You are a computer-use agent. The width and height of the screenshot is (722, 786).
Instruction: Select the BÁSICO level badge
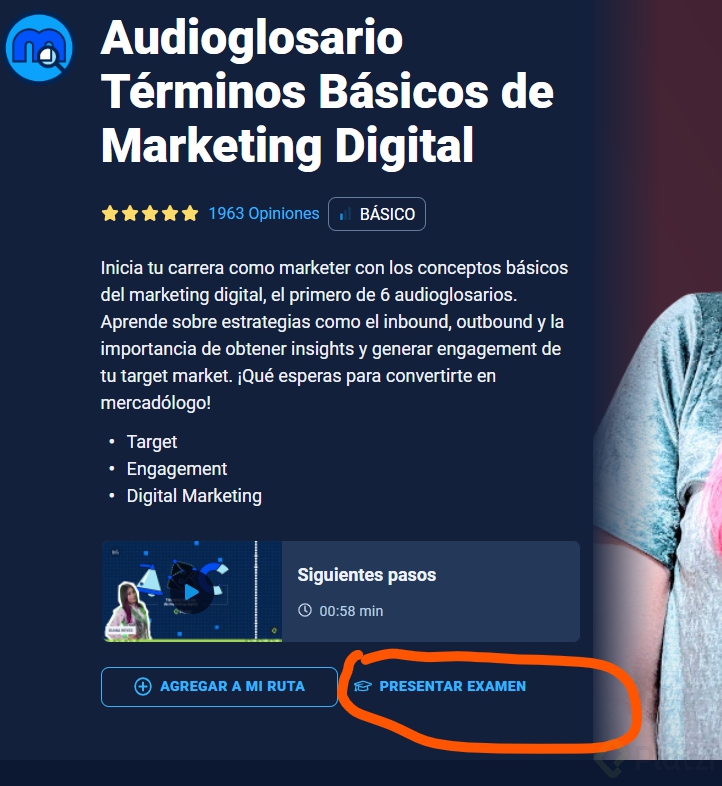(377, 214)
